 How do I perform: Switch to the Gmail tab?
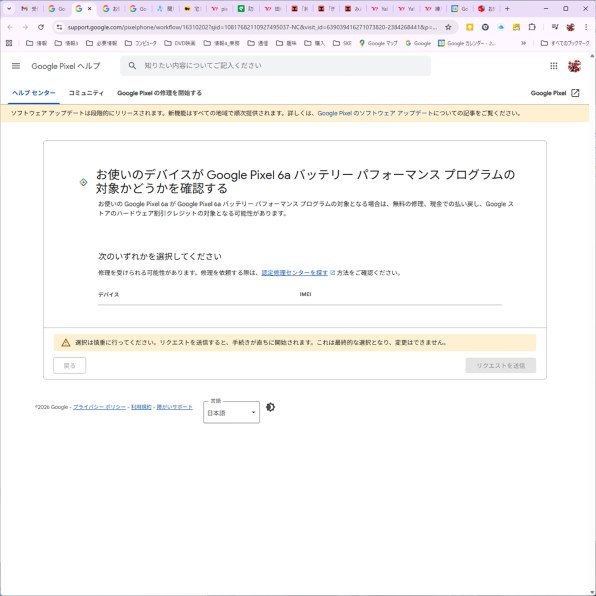(x=30, y=8)
